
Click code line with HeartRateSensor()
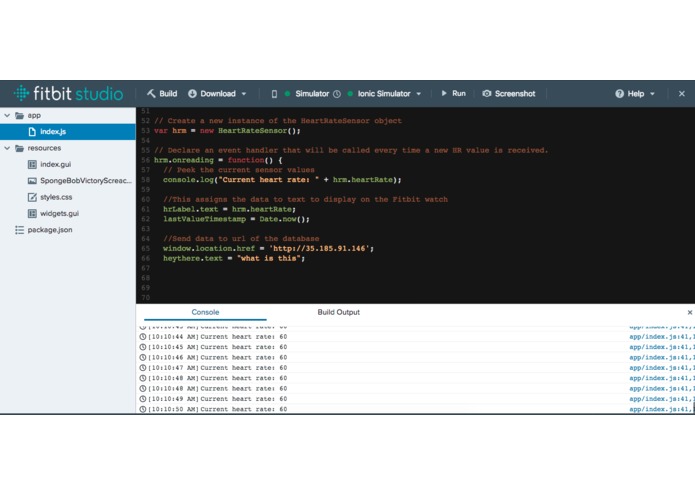tap(227, 131)
